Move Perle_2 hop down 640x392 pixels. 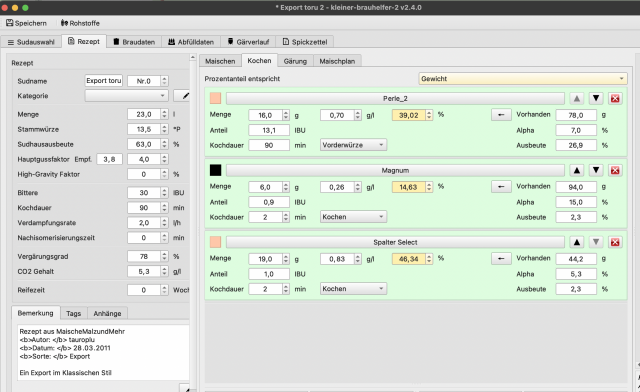click(x=596, y=98)
